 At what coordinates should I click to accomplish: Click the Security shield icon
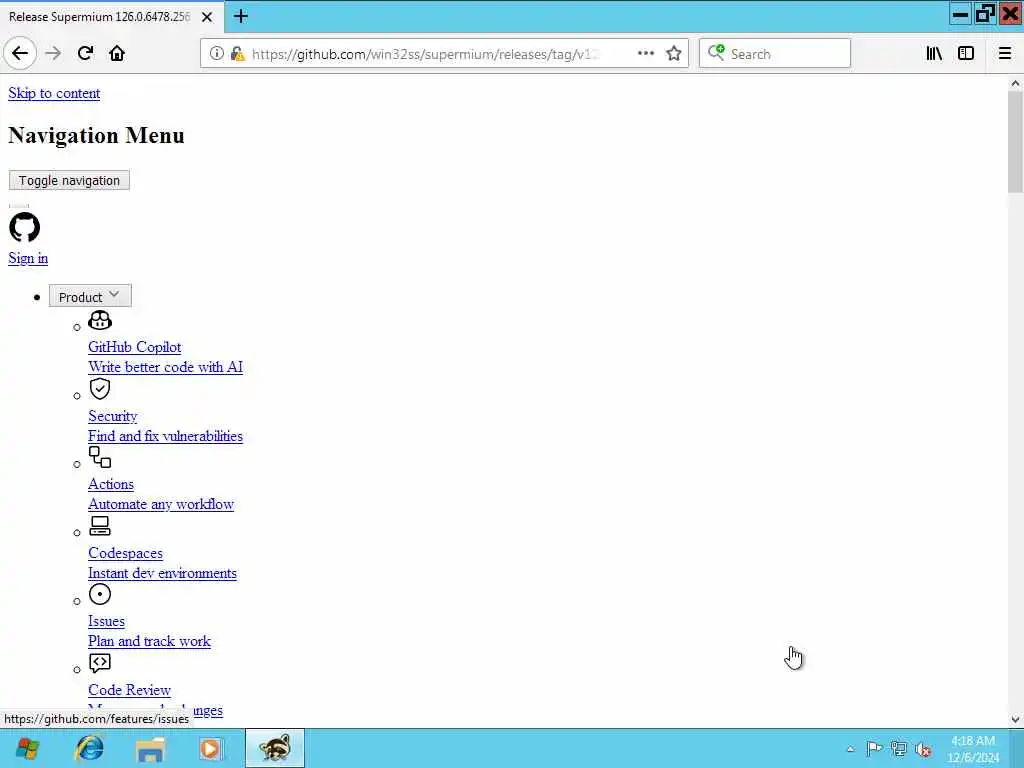[100, 389]
